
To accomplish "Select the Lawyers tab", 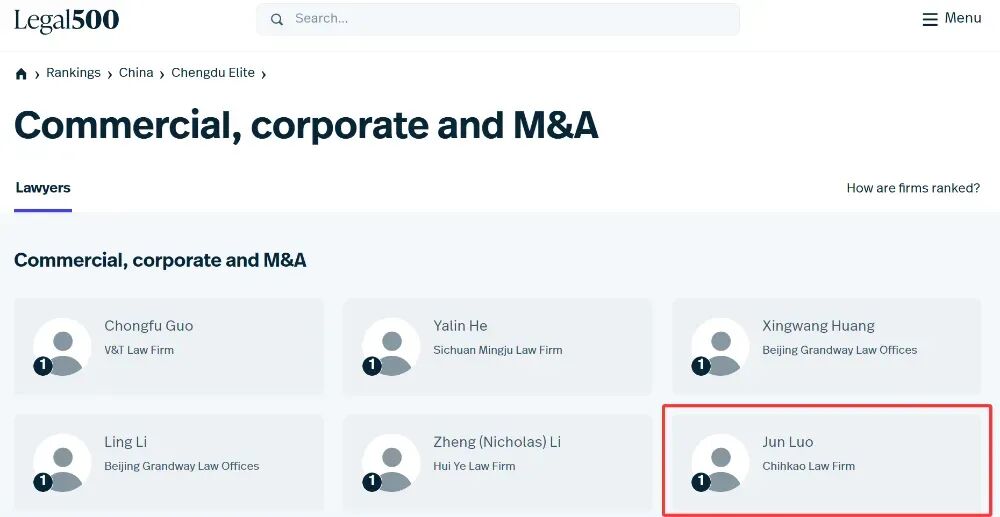I will 43,188.
